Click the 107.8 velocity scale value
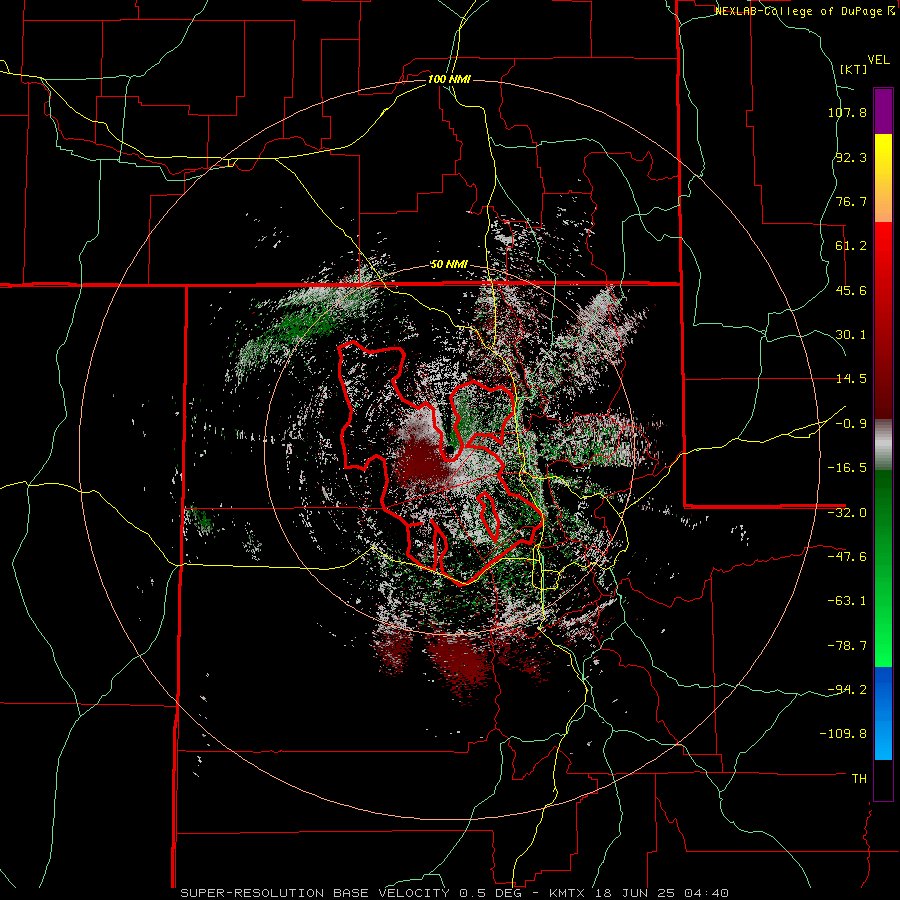Image resolution: width=900 pixels, height=900 pixels. [x=847, y=112]
